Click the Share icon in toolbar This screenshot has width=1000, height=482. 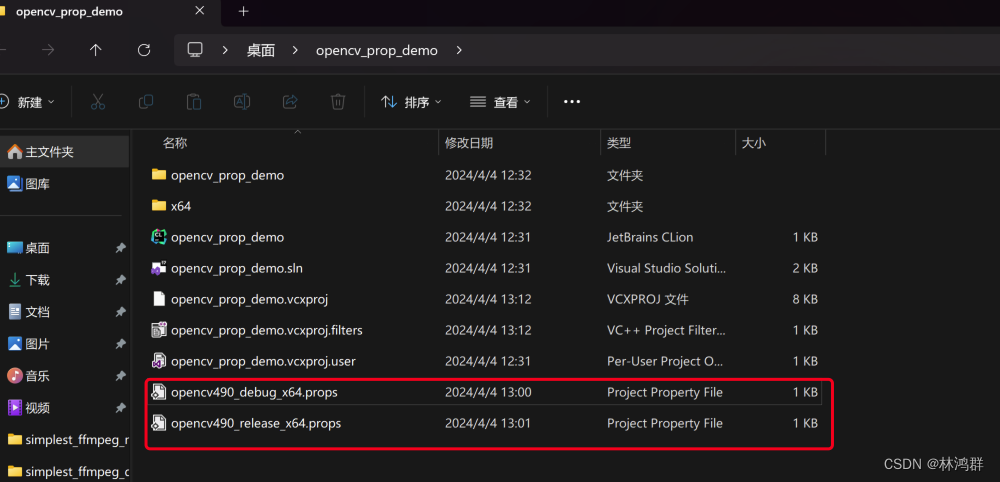coord(290,101)
